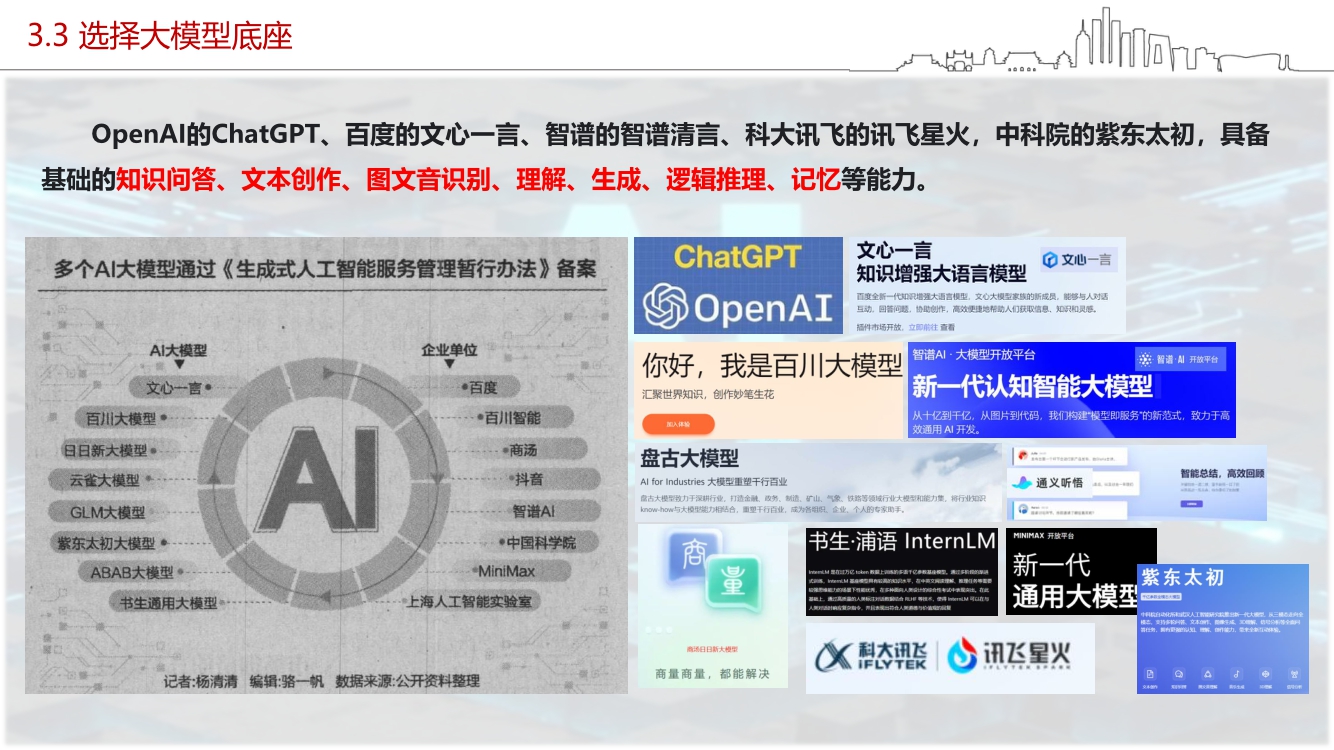The image size is (1334, 750).
Task: Click the infographic headline about 生成式人工智能服务管理暂行办法
Action: (324, 268)
